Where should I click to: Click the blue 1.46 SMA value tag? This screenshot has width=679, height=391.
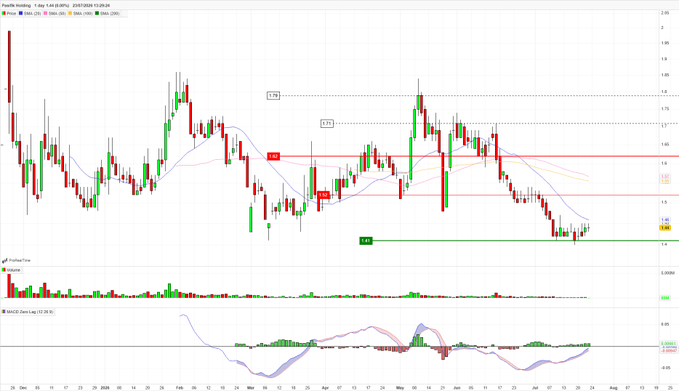(665, 220)
